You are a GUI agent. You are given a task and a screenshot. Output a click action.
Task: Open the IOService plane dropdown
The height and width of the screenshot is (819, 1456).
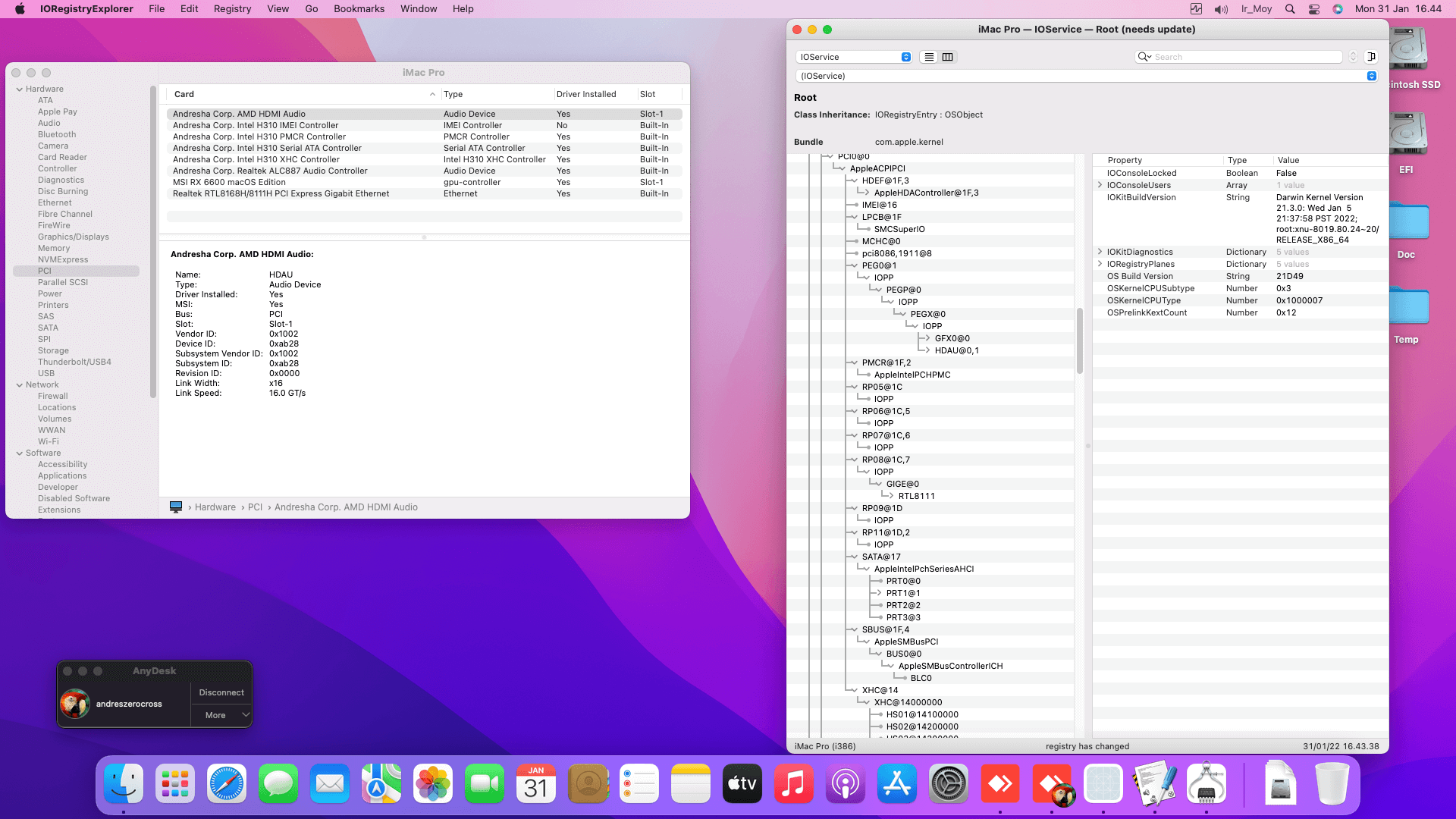coord(853,57)
